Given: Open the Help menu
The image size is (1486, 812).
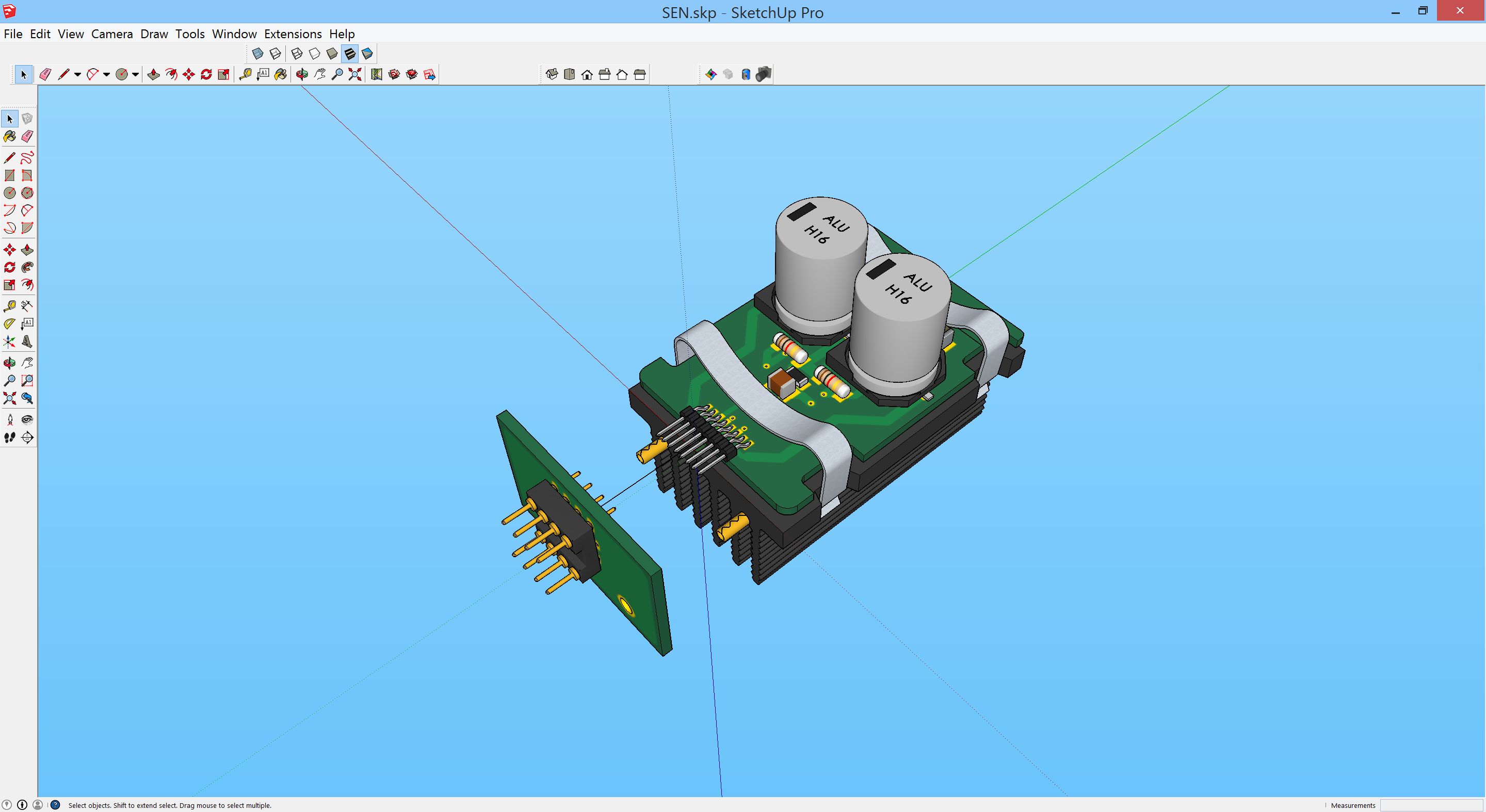Looking at the screenshot, I should [x=342, y=34].
